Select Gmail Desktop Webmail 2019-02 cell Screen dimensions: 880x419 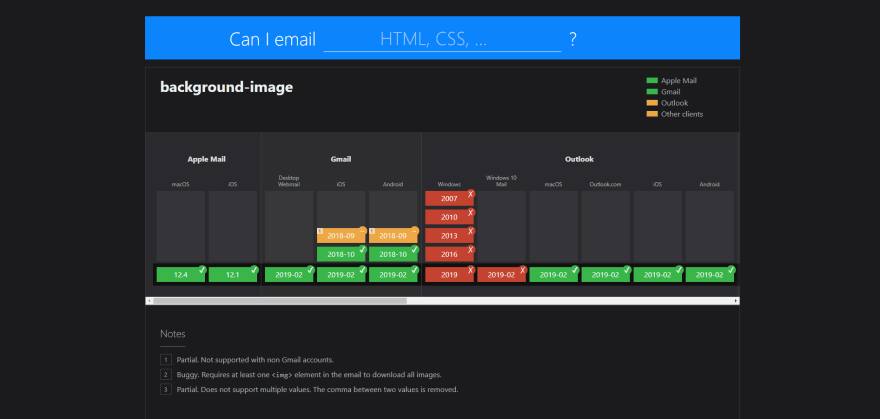[289, 275]
